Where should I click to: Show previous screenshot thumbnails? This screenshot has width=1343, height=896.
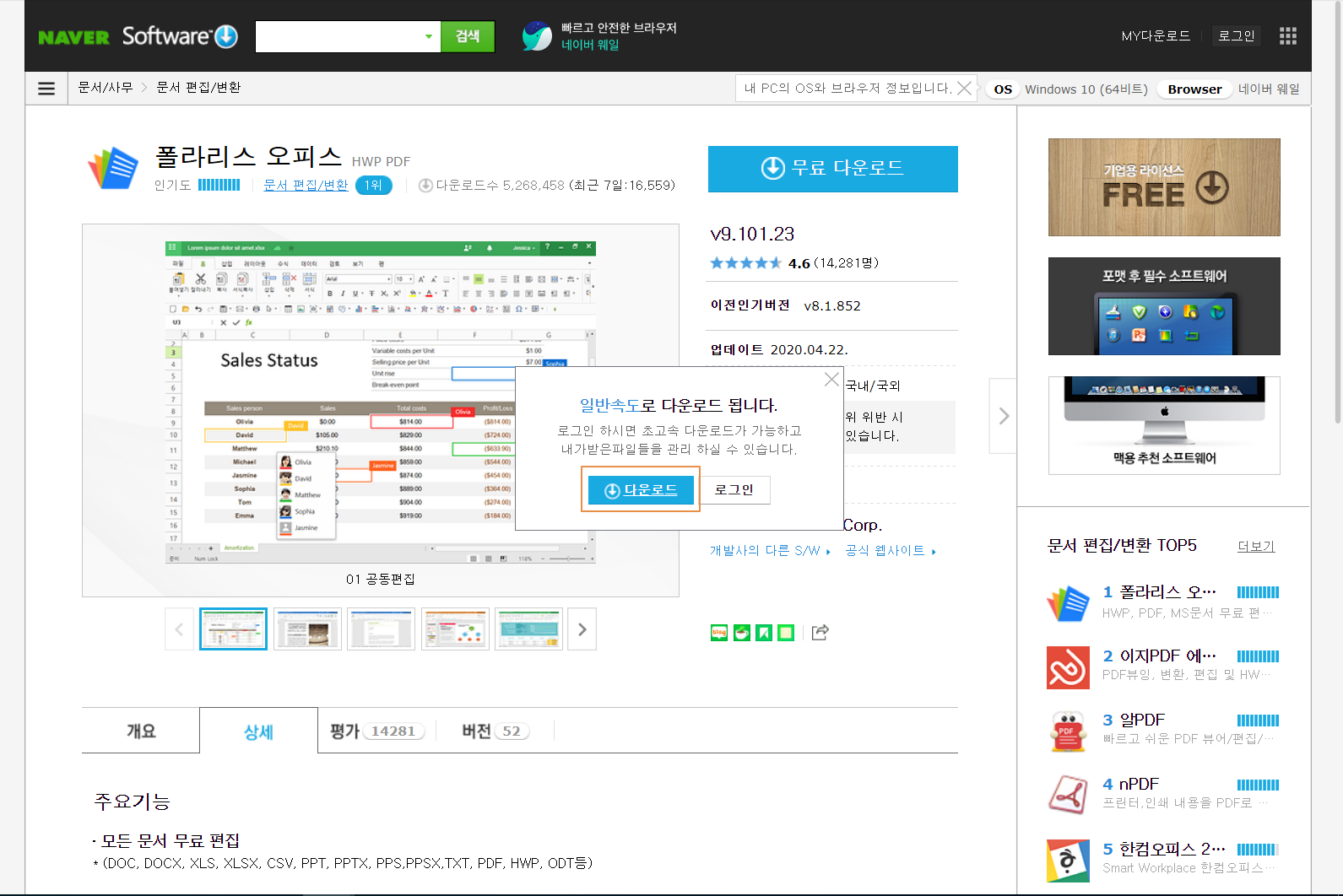coord(179,629)
